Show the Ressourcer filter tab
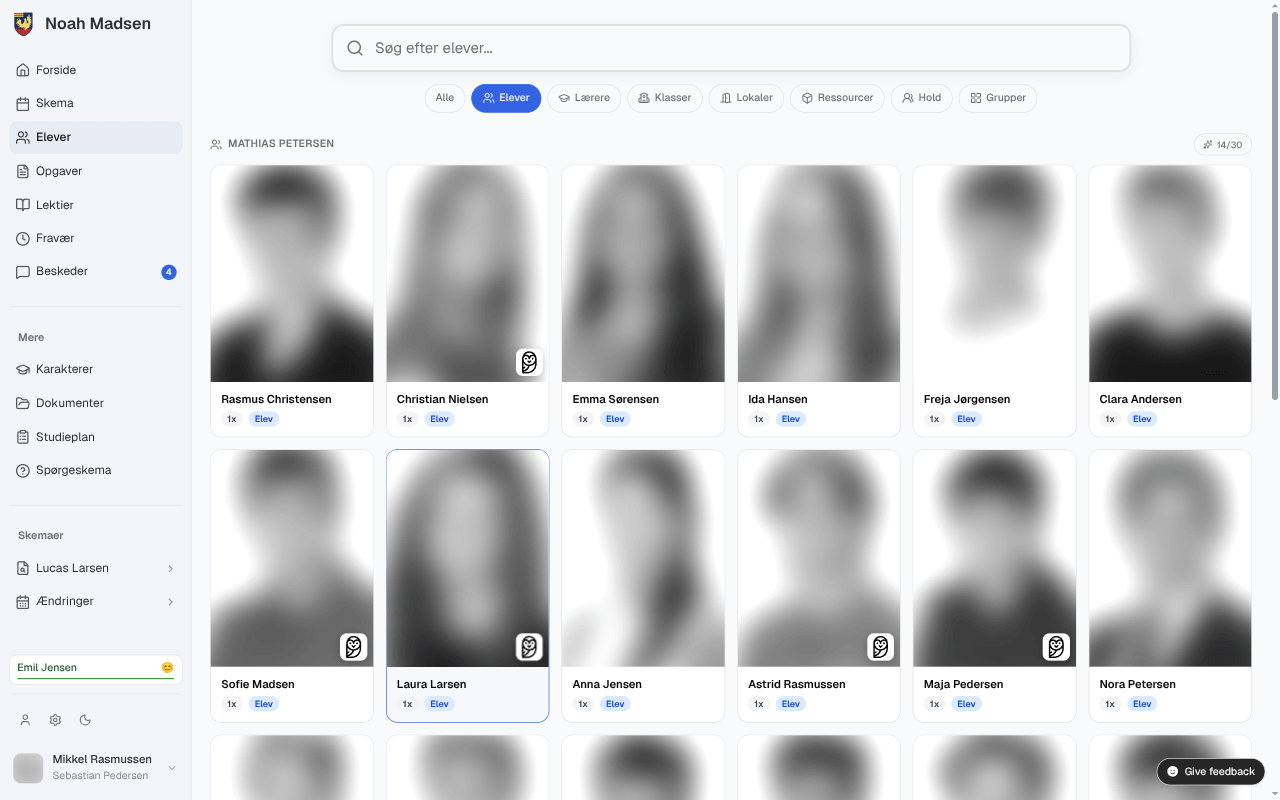 (837, 98)
